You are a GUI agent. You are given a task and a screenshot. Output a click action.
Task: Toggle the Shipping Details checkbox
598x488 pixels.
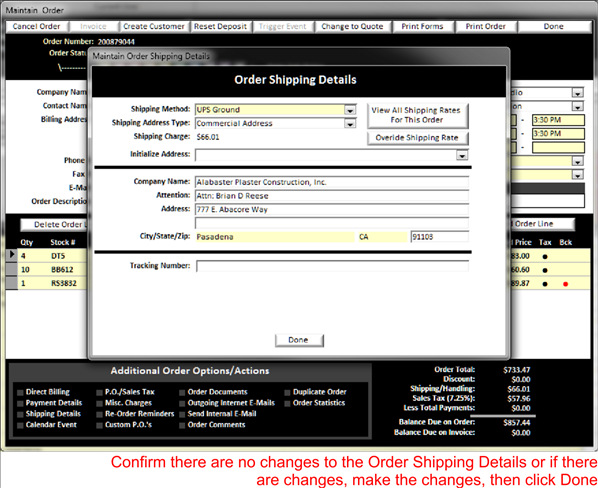(x=20, y=414)
